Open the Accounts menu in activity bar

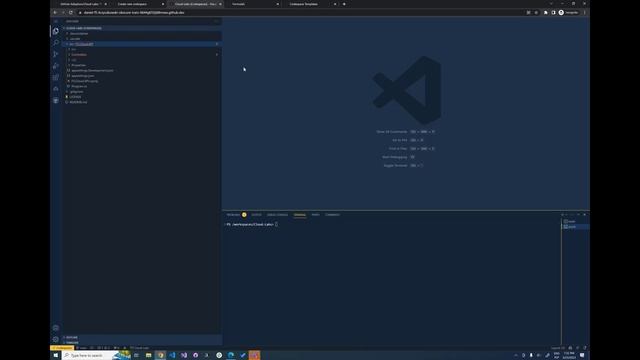click(56, 328)
